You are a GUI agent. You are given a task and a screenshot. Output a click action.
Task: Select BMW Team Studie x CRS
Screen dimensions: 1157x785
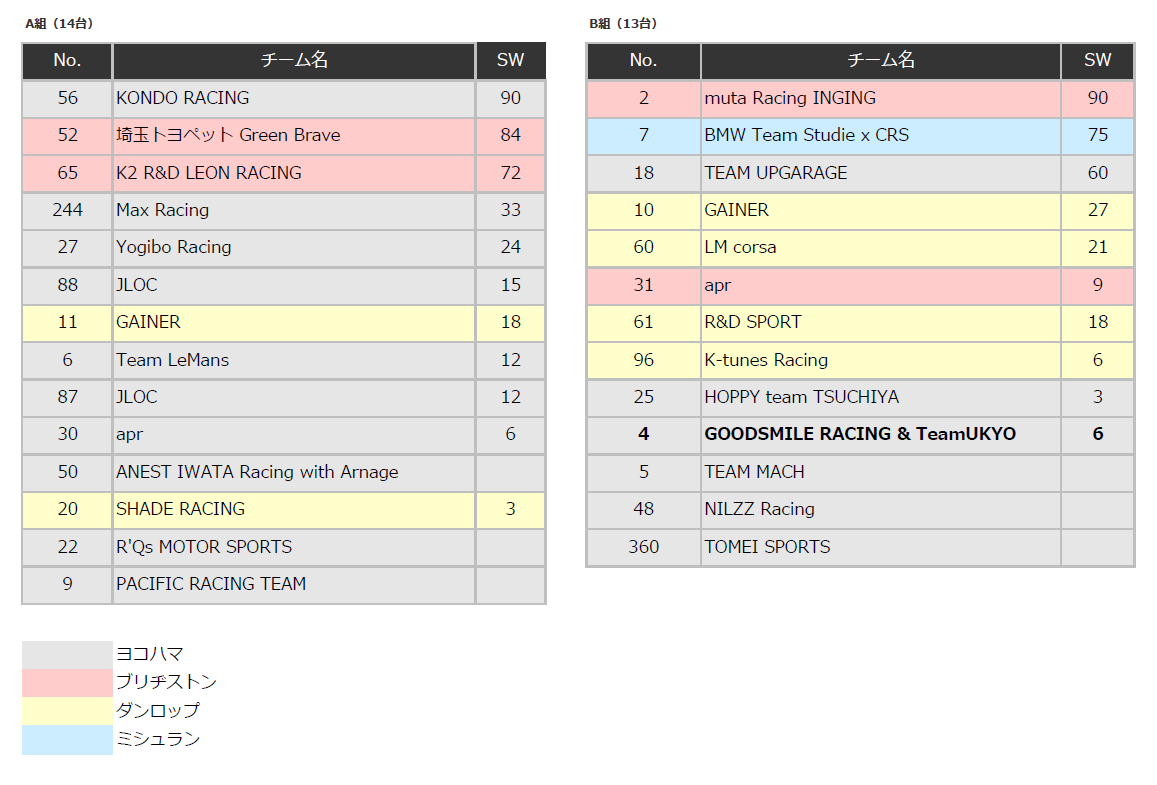(806, 135)
